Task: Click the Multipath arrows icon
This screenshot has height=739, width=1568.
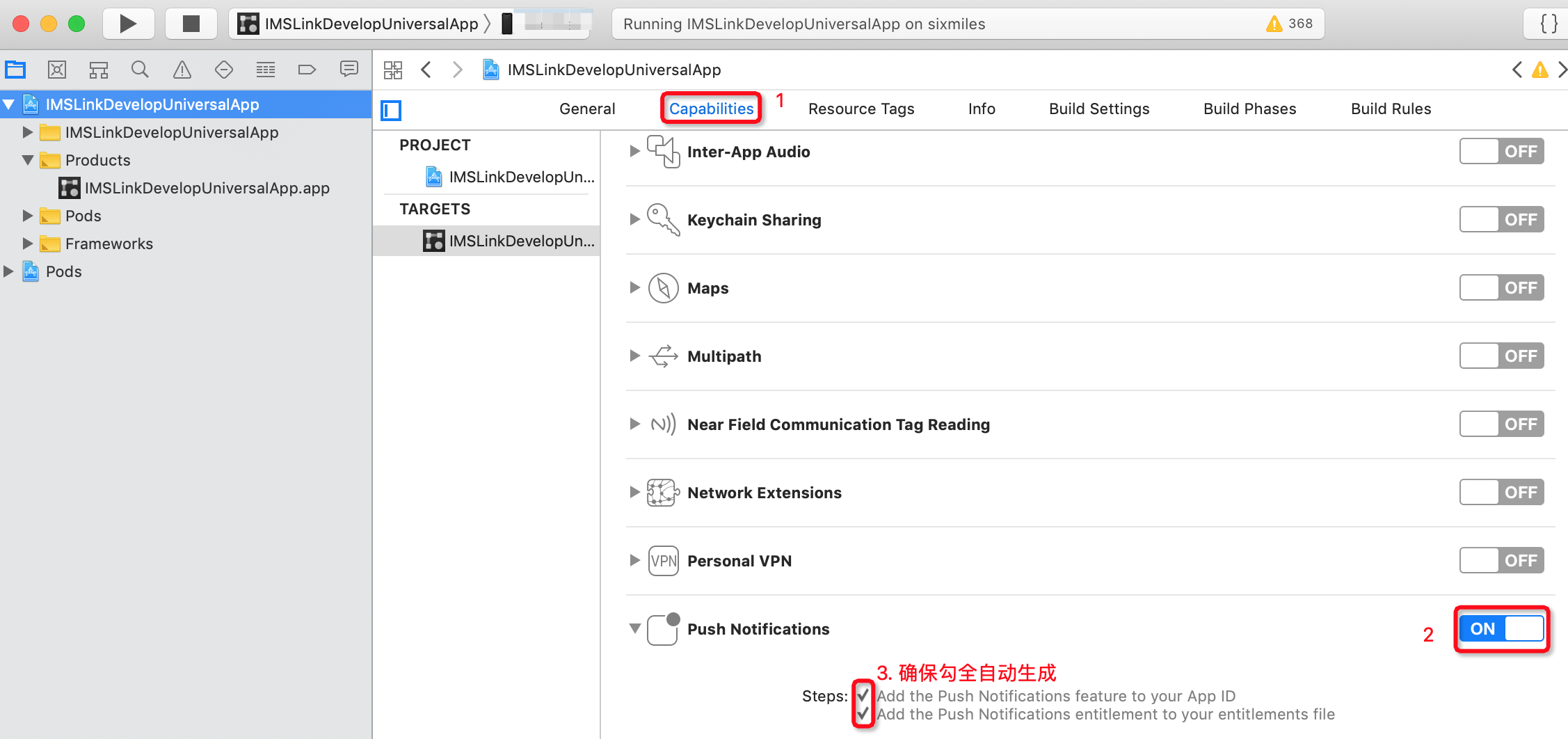Action: pos(664,356)
